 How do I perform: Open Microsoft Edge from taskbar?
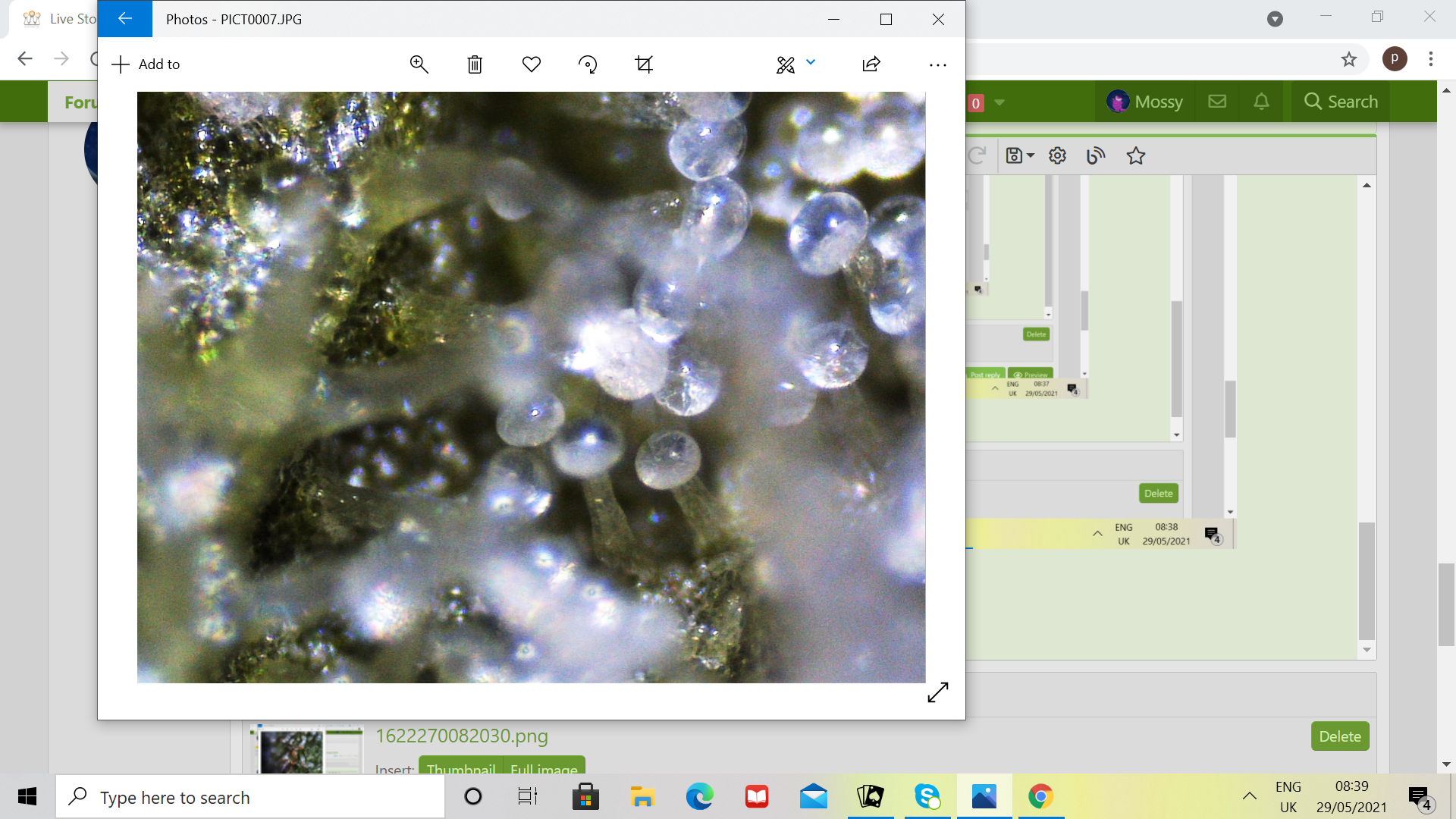click(699, 797)
